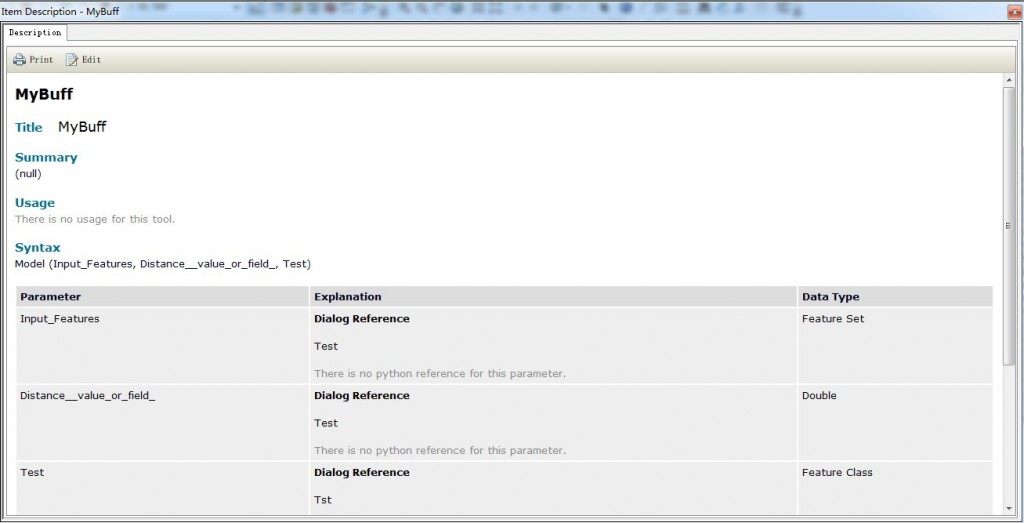Screen dimensions: 1024x523
Task: Select the Distance__value_or_field_ parameter cell
Action: pos(87,396)
